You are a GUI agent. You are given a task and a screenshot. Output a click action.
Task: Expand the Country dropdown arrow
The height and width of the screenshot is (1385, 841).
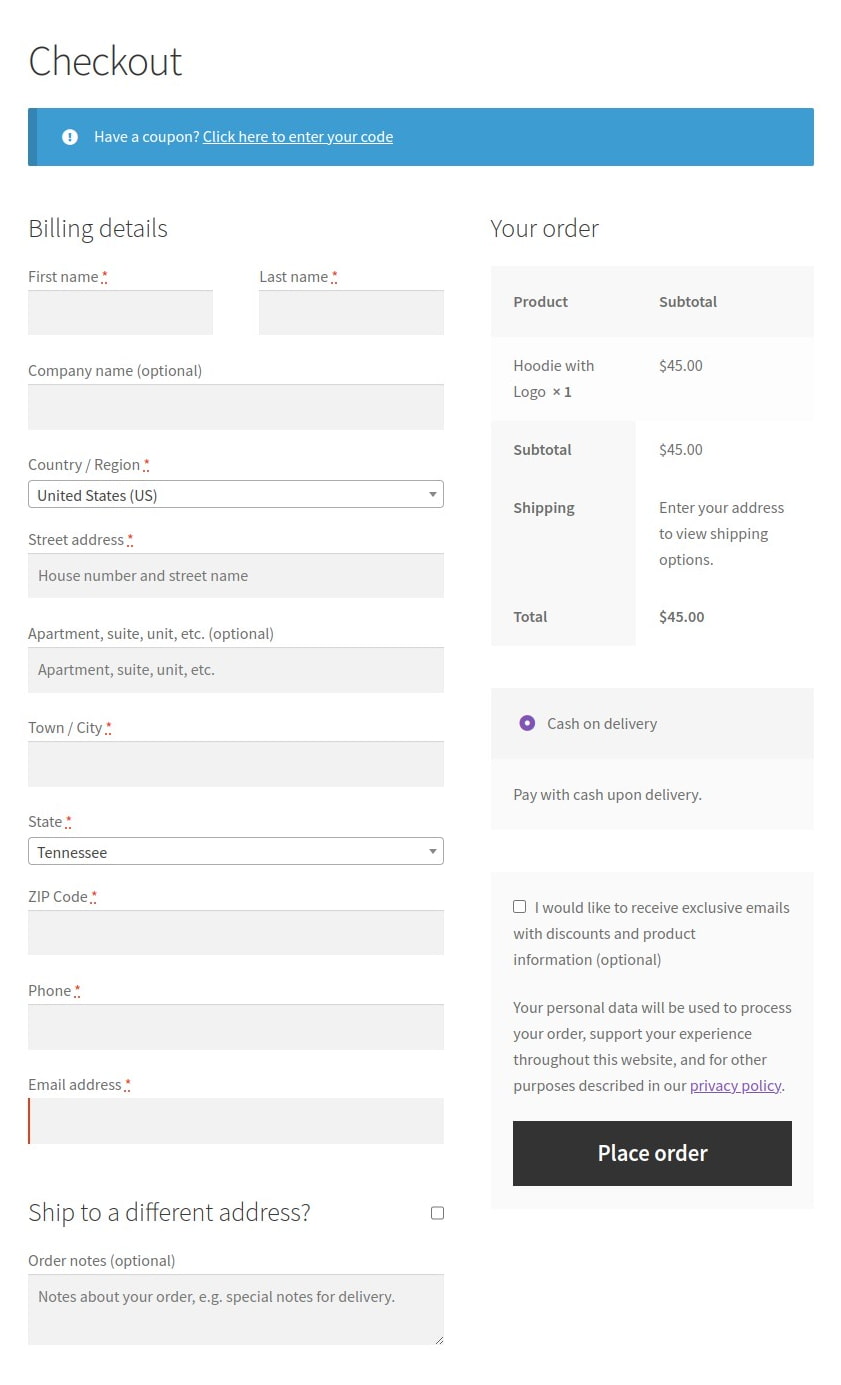tap(431, 494)
